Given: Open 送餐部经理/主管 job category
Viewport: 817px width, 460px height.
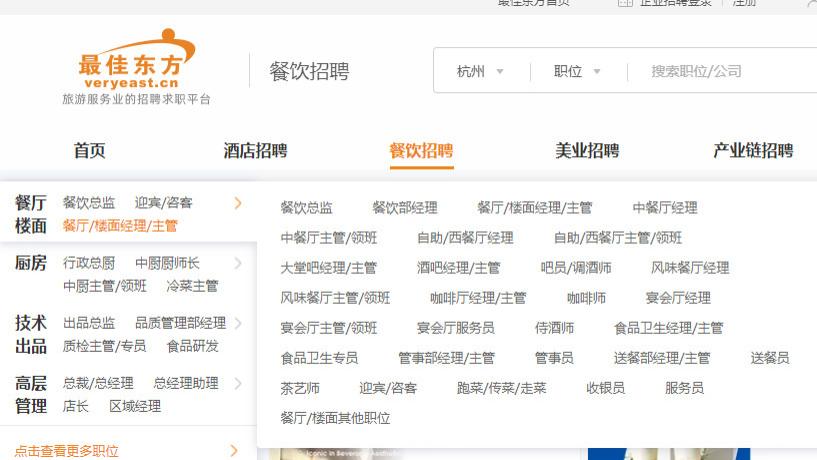Looking at the screenshot, I should point(662,358).
